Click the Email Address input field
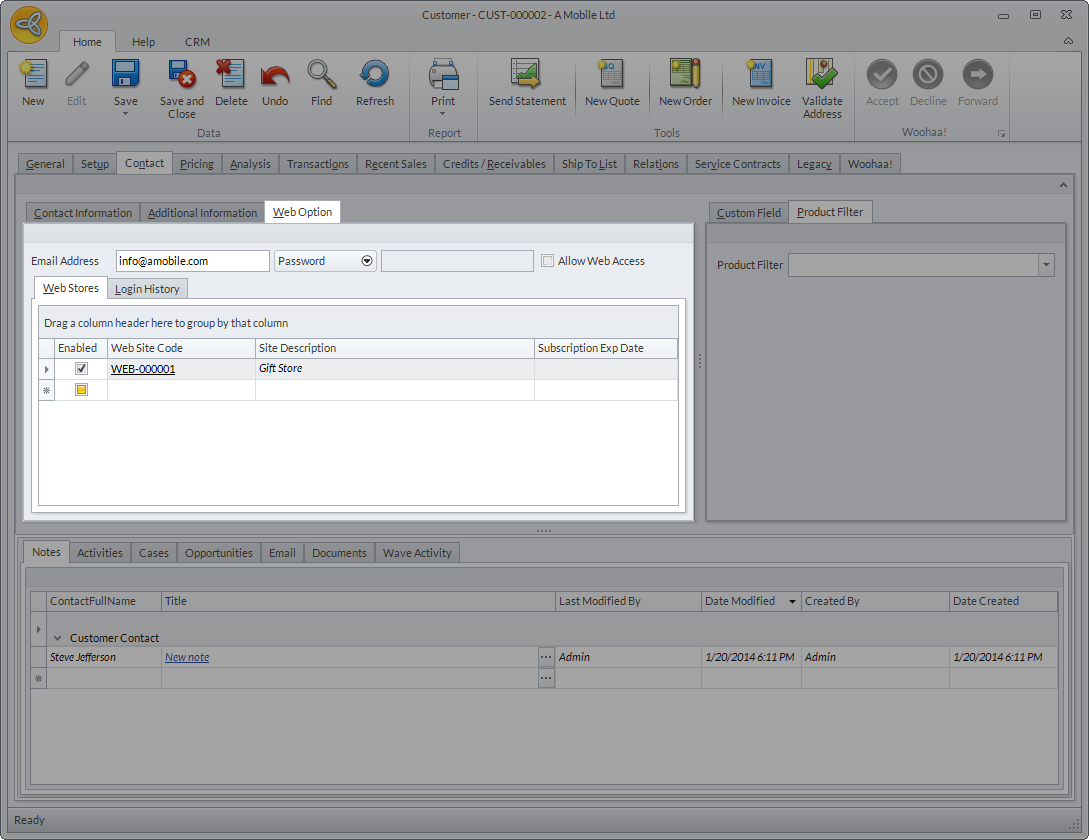 [x=192, y=261]
